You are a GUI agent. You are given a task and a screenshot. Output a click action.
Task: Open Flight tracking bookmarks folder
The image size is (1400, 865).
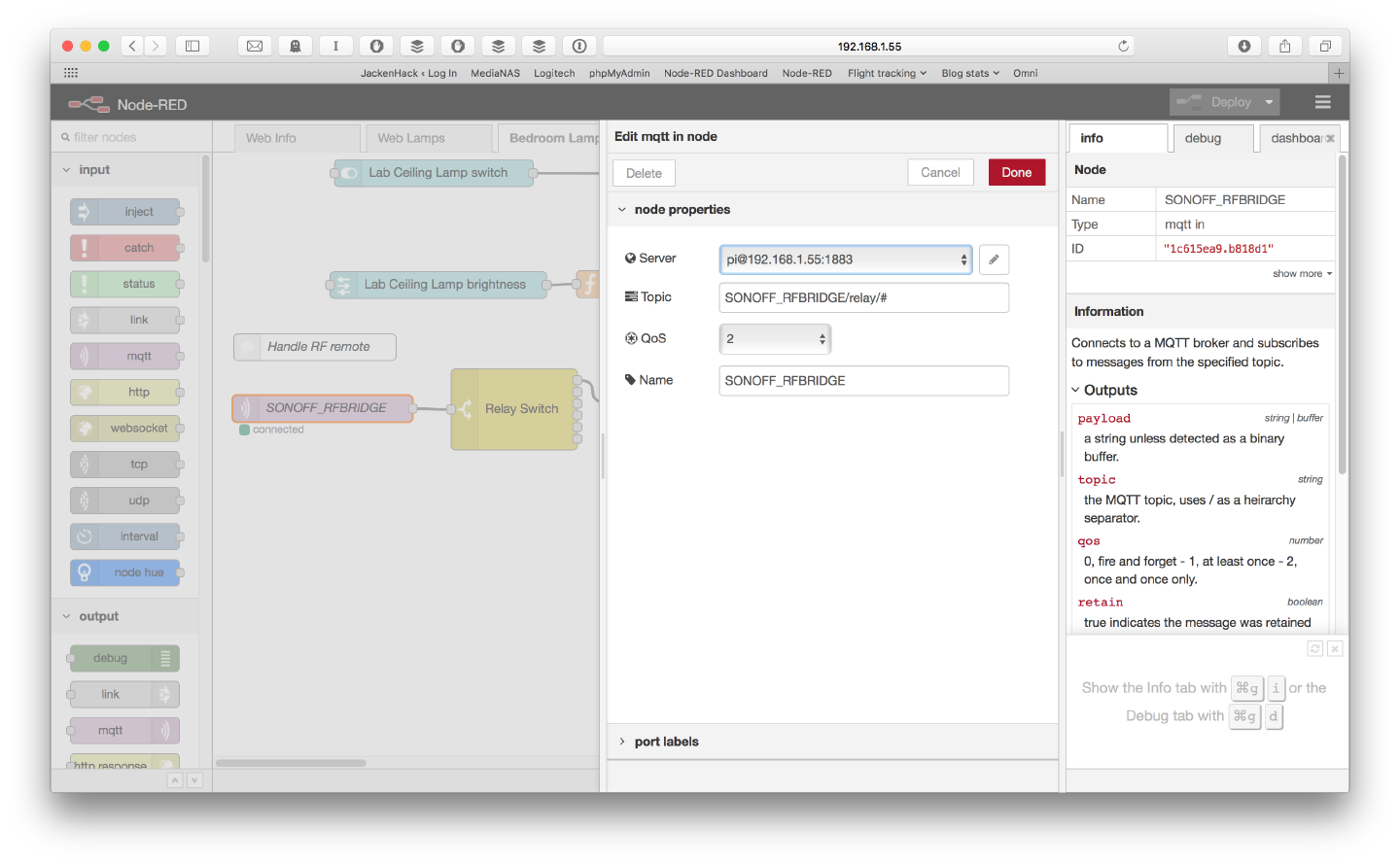click(887, 73)
